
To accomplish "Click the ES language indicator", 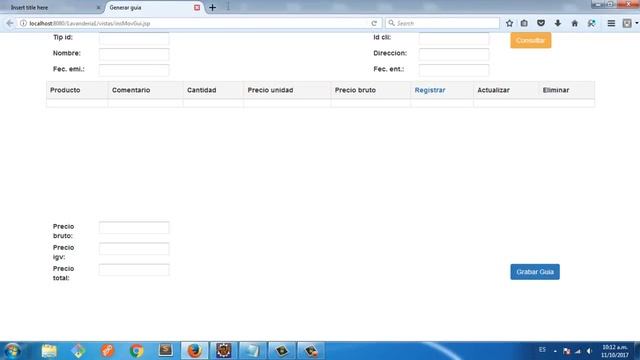I will pyautogui.click(x=542, y=350).
